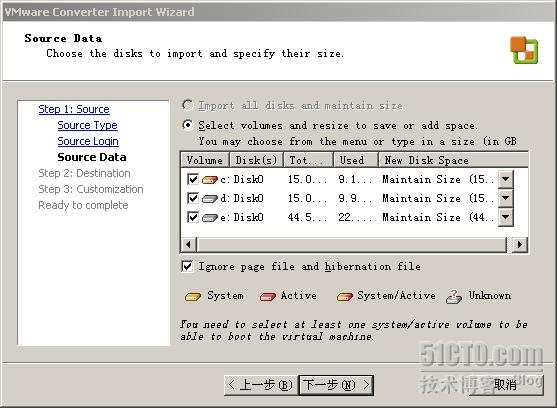Image resolution: width=557 pixels, height=408 pixels.
Task: Click the Active legend drive icon
Action: point(267,297)
